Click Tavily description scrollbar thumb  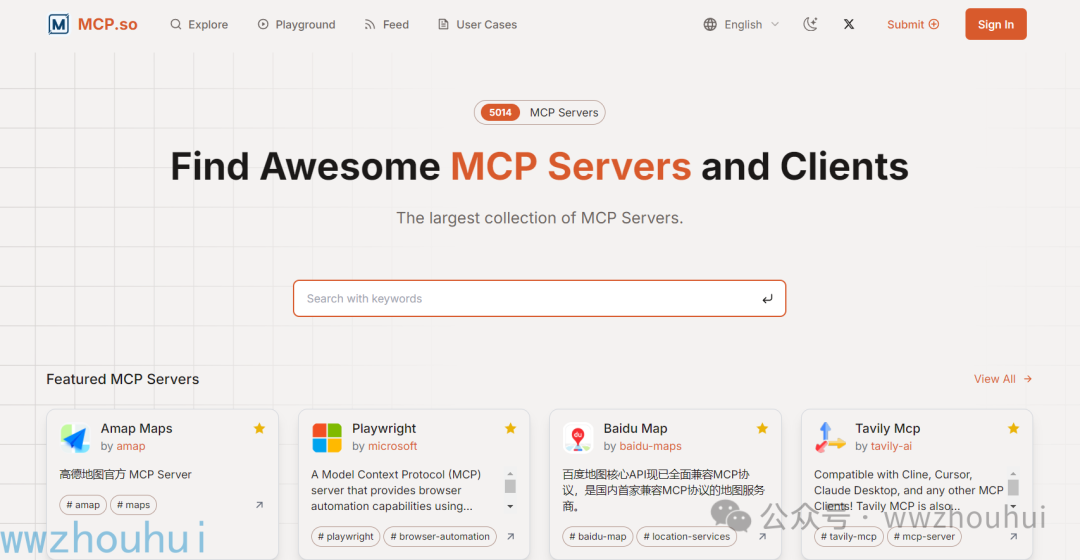coord(1013,488)
